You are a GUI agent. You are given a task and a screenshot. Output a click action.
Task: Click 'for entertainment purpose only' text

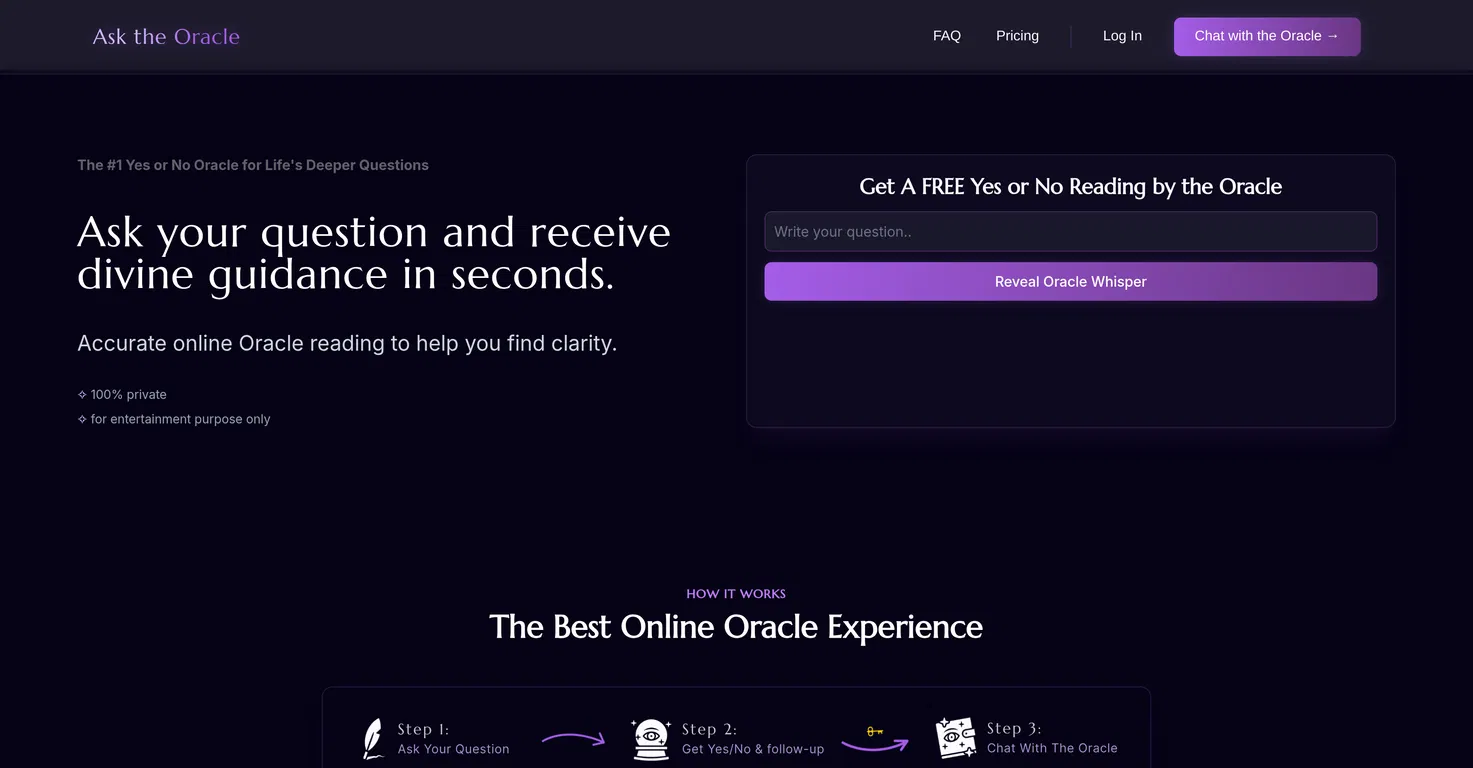(x=181, y=419)
